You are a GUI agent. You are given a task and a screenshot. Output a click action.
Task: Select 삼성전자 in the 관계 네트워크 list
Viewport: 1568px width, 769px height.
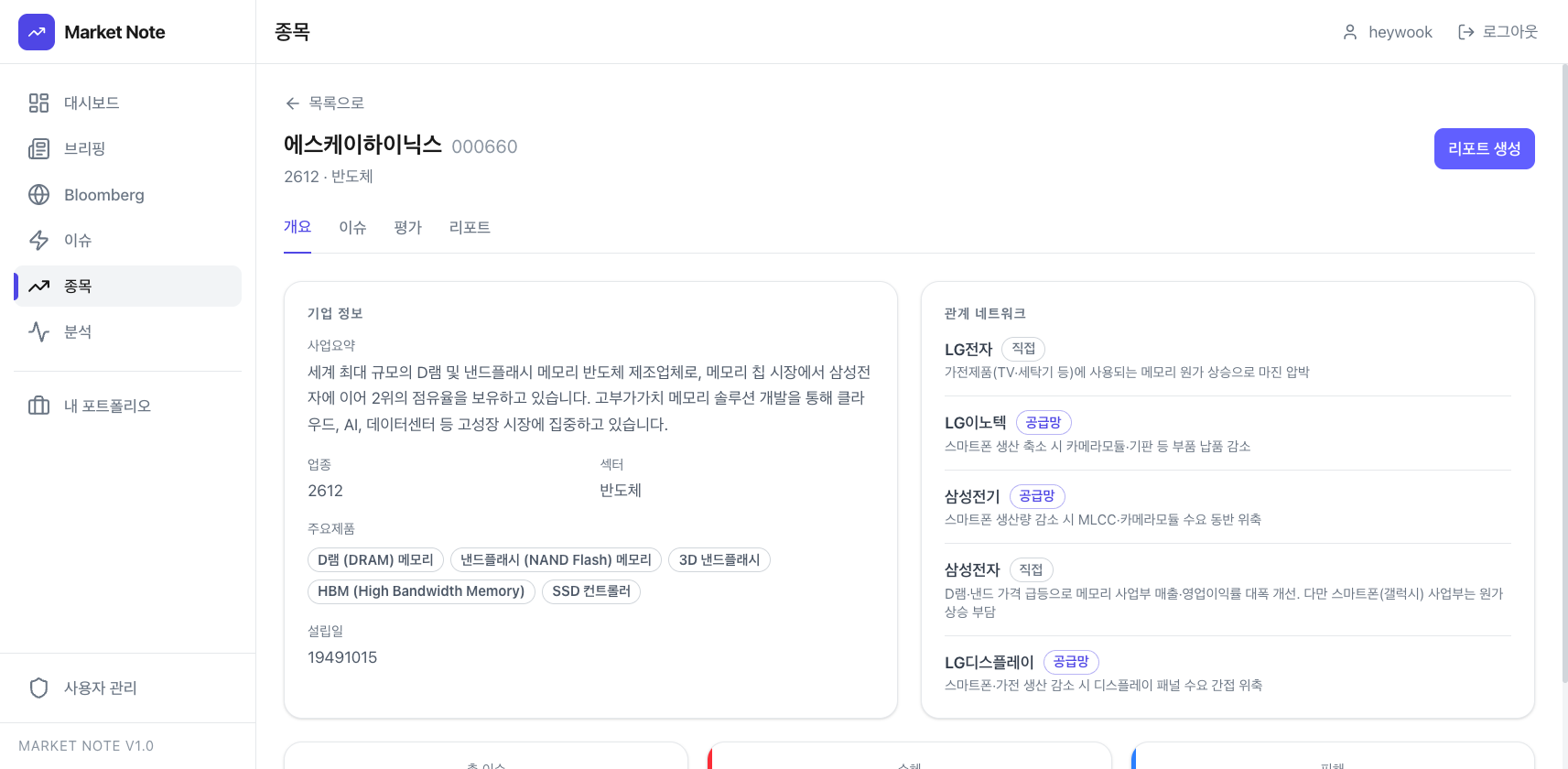(x=972, y=569)
